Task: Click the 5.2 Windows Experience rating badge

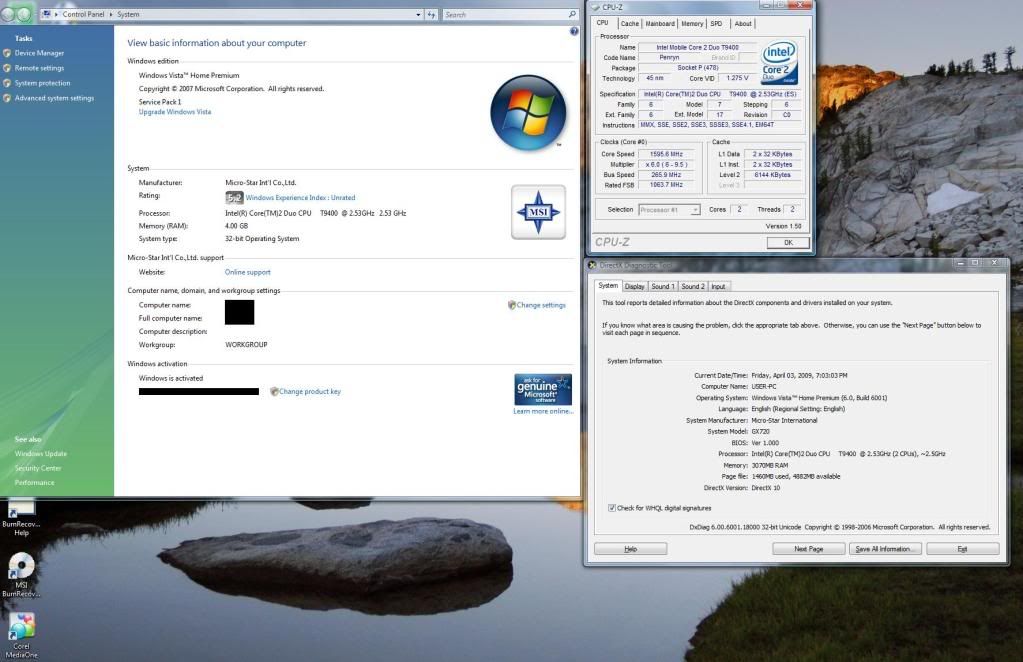Action: pyautogui.click(x=234, y=198)
